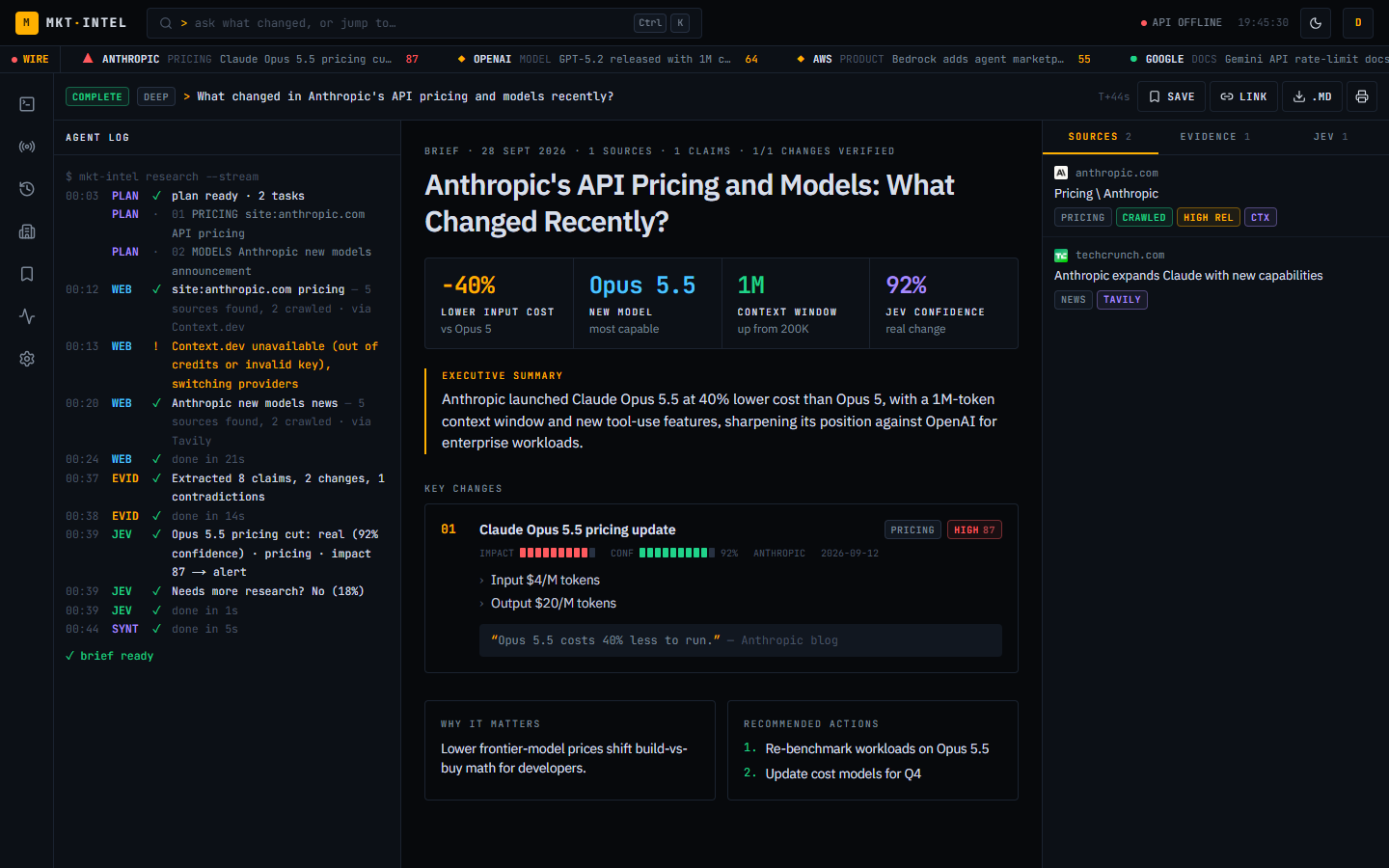Select the 'Extracted 8 claims' log line
Screen dimensions: 1389x868
point(227,487)
